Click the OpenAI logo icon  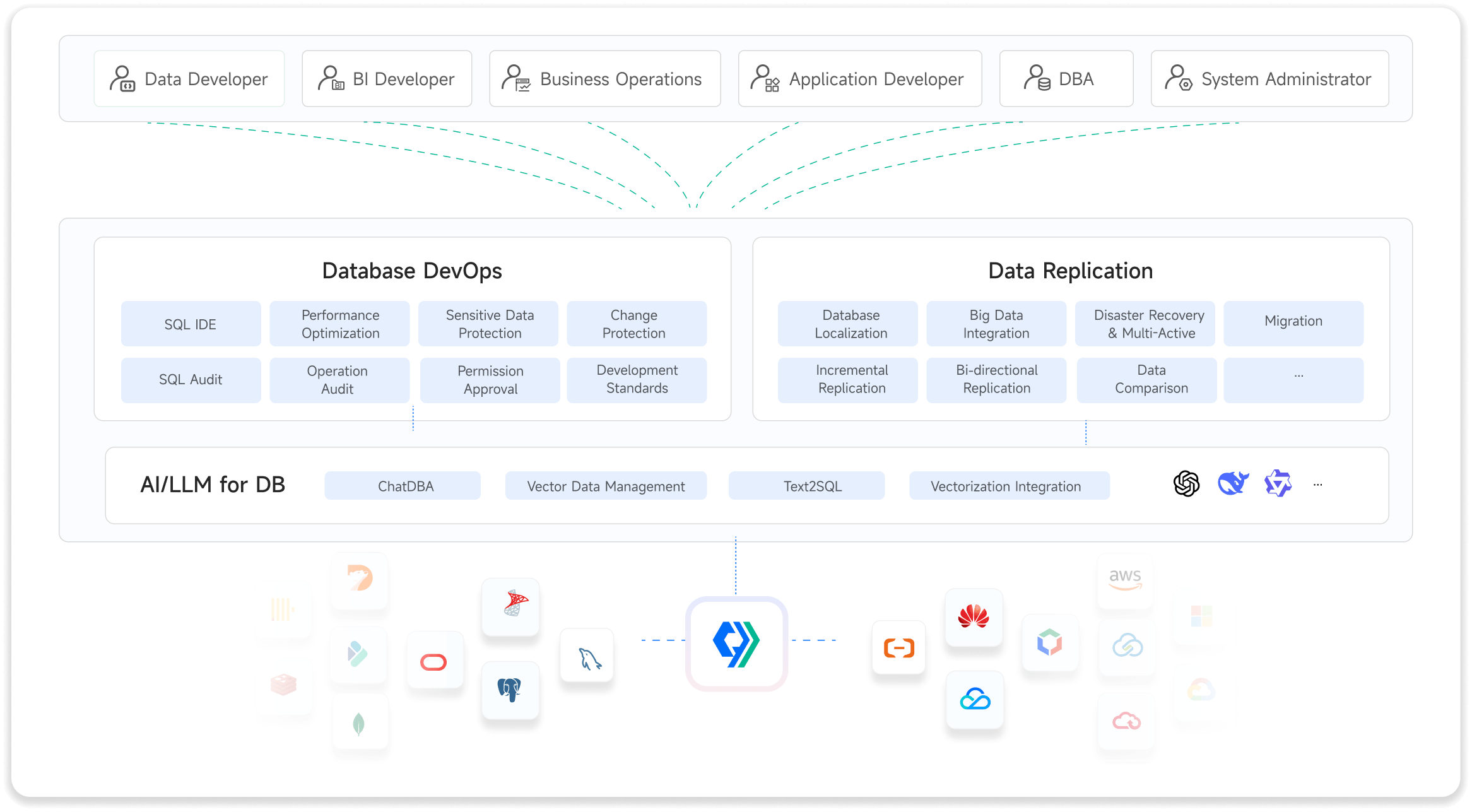pos(1187,484)
